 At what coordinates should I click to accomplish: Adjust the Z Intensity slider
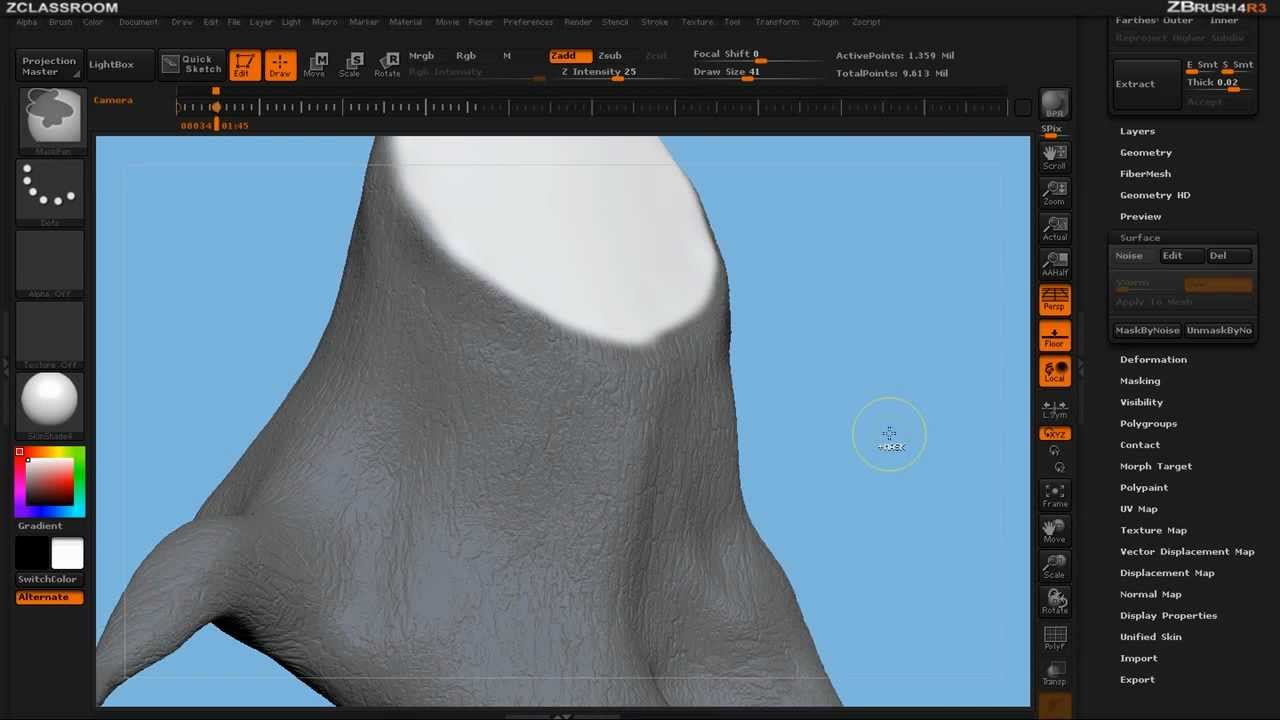tap(598, 73)
